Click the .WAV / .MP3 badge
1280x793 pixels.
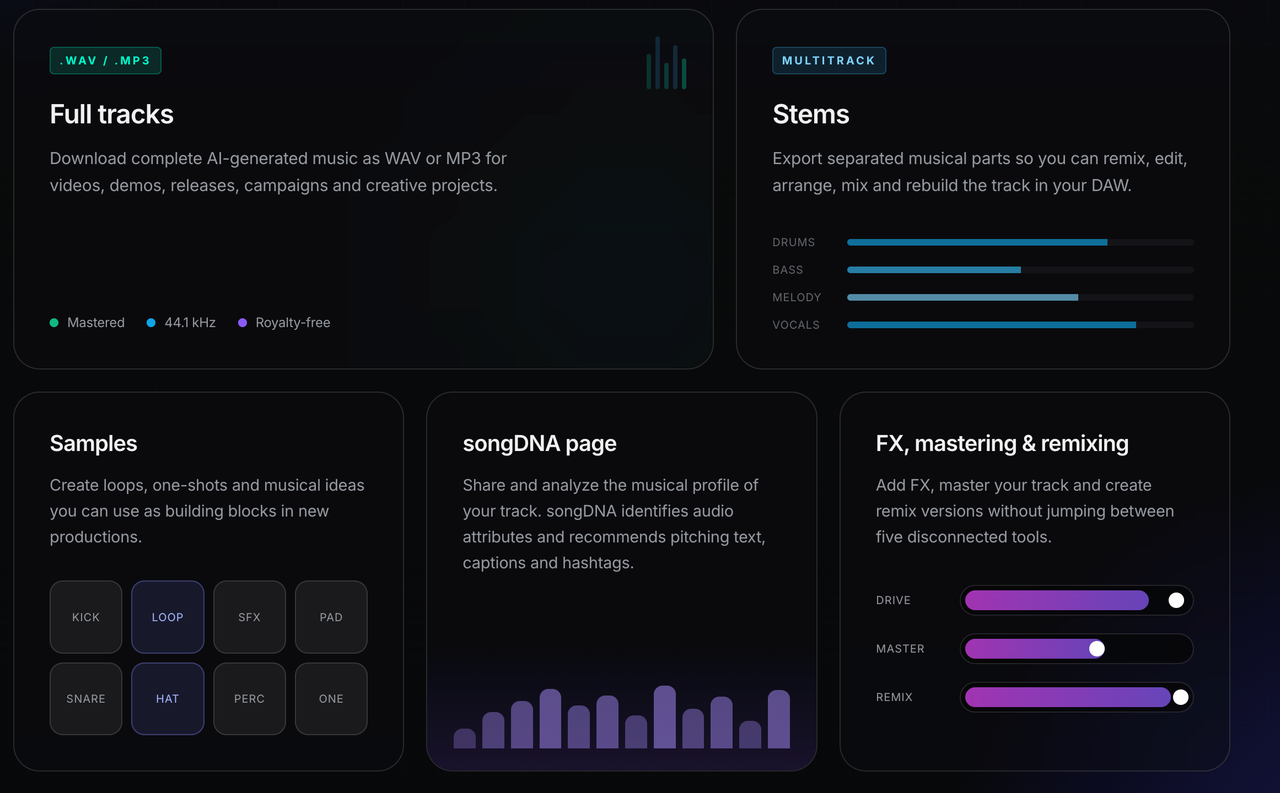click(x=105, y=61)
